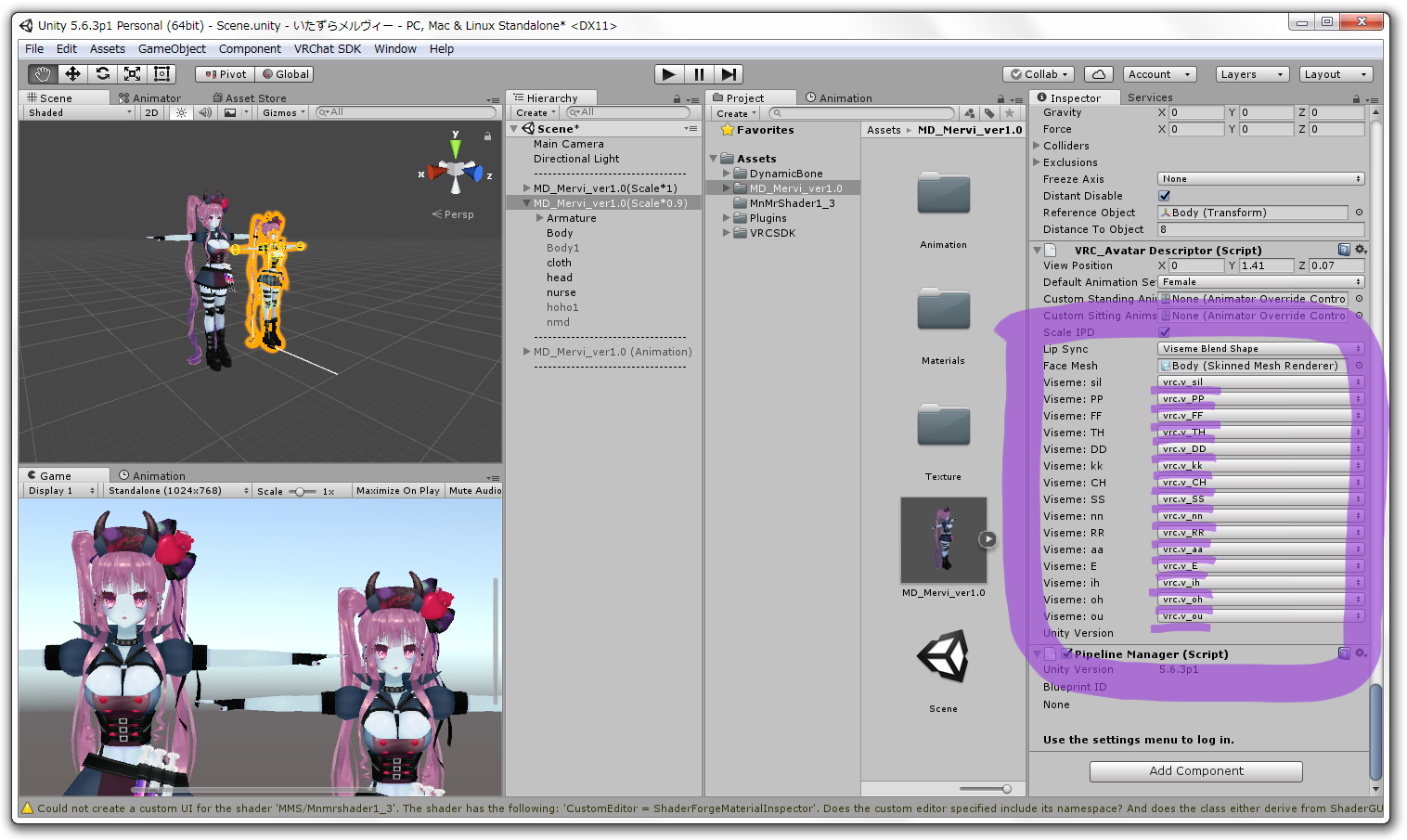Image resolution: width=1407 pixels, height=840 pixels.
Task: Adjust Game view Scale slider
Action: (x=302, y=491)
